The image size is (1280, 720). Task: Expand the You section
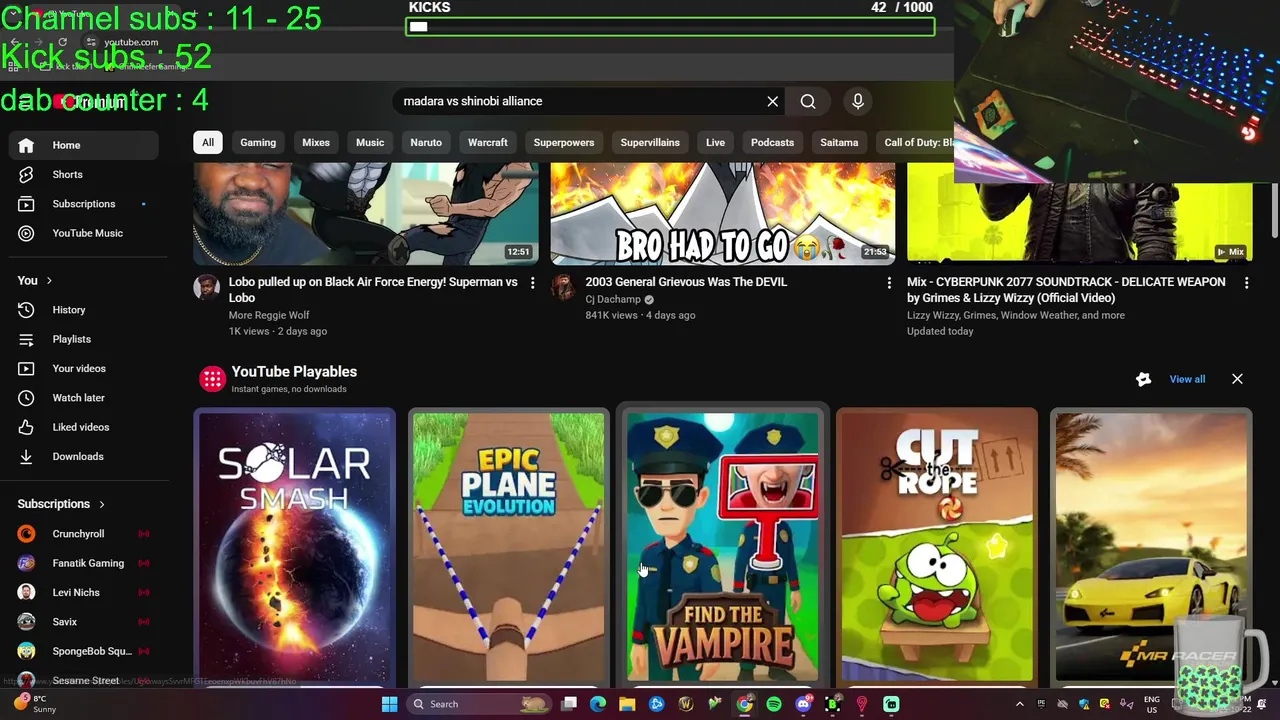35,280
